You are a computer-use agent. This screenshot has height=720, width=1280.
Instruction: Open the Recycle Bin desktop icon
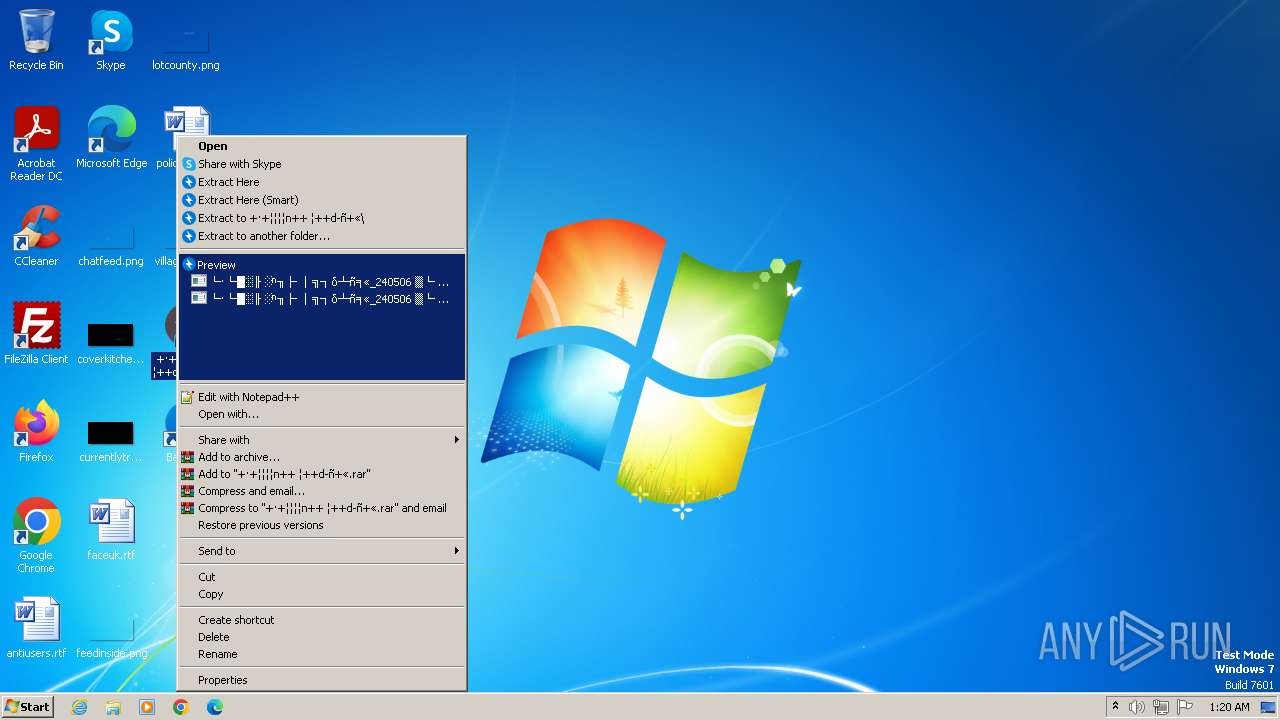click(x=36, y=40)
